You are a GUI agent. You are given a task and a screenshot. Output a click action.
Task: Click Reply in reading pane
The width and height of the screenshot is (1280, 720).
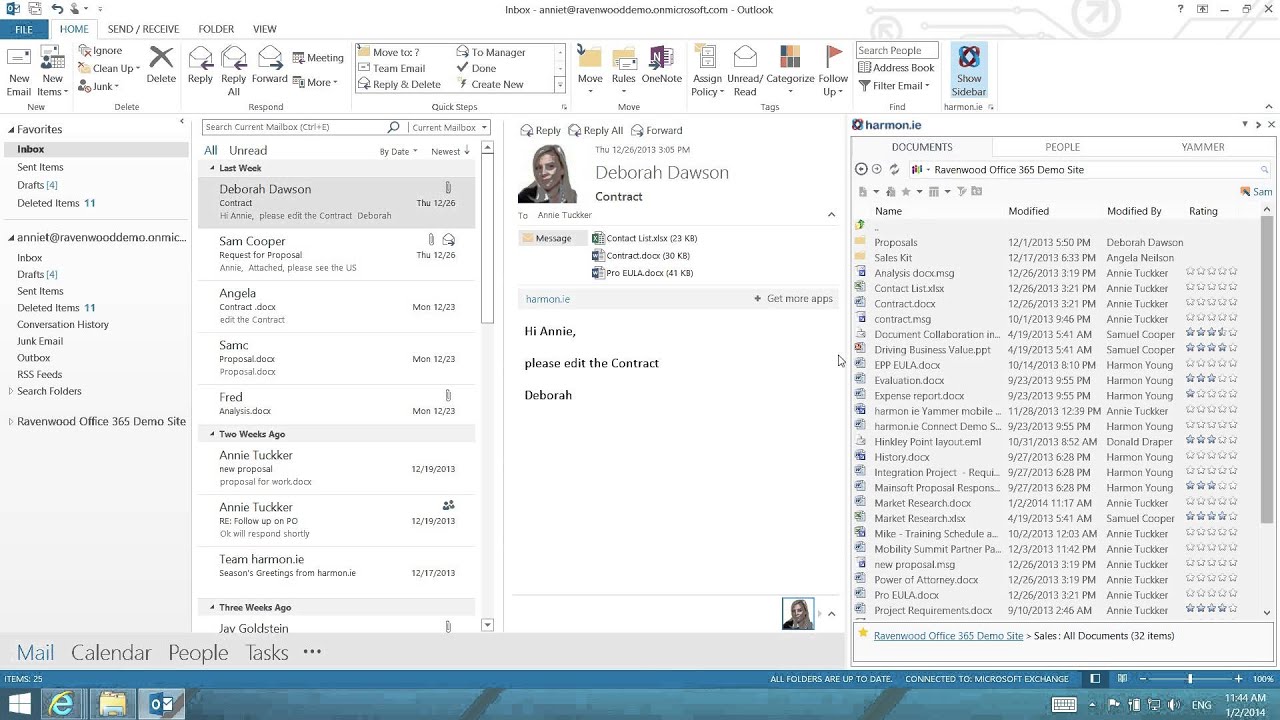[x=540, y=130]
